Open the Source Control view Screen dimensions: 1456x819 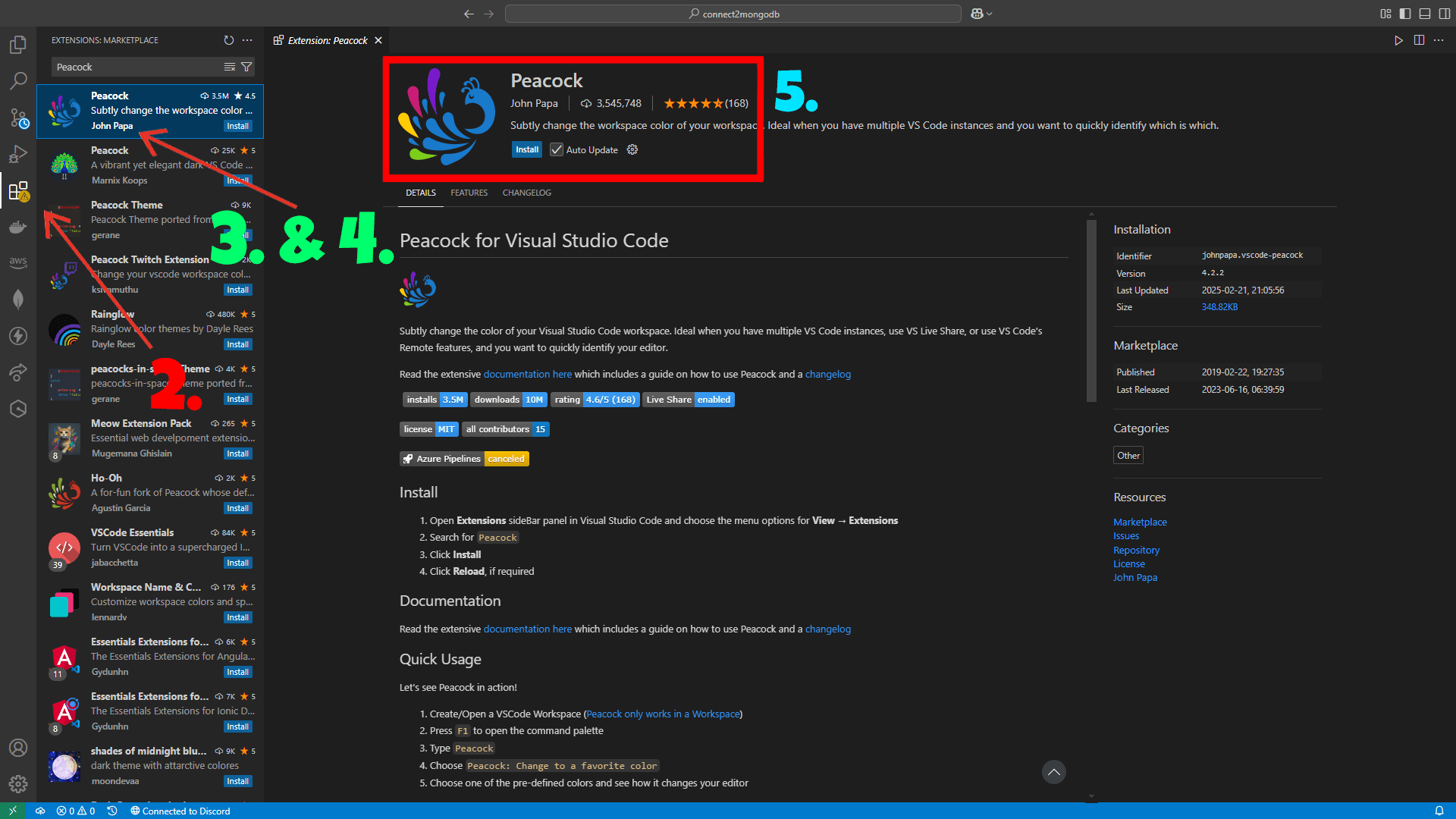(18, 118)
